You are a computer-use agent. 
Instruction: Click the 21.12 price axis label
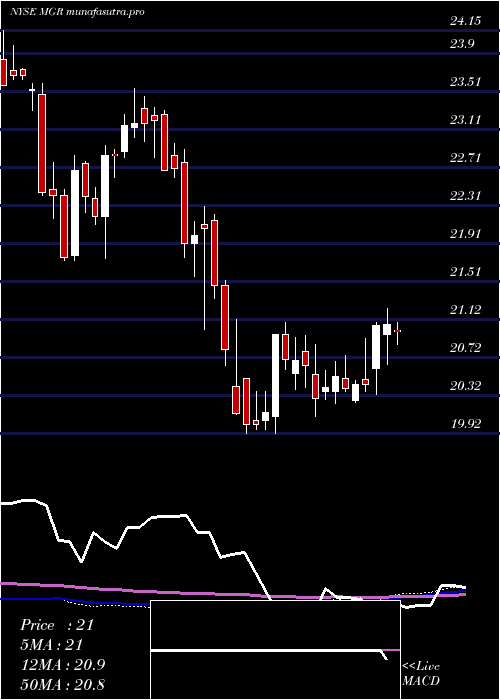465,309
